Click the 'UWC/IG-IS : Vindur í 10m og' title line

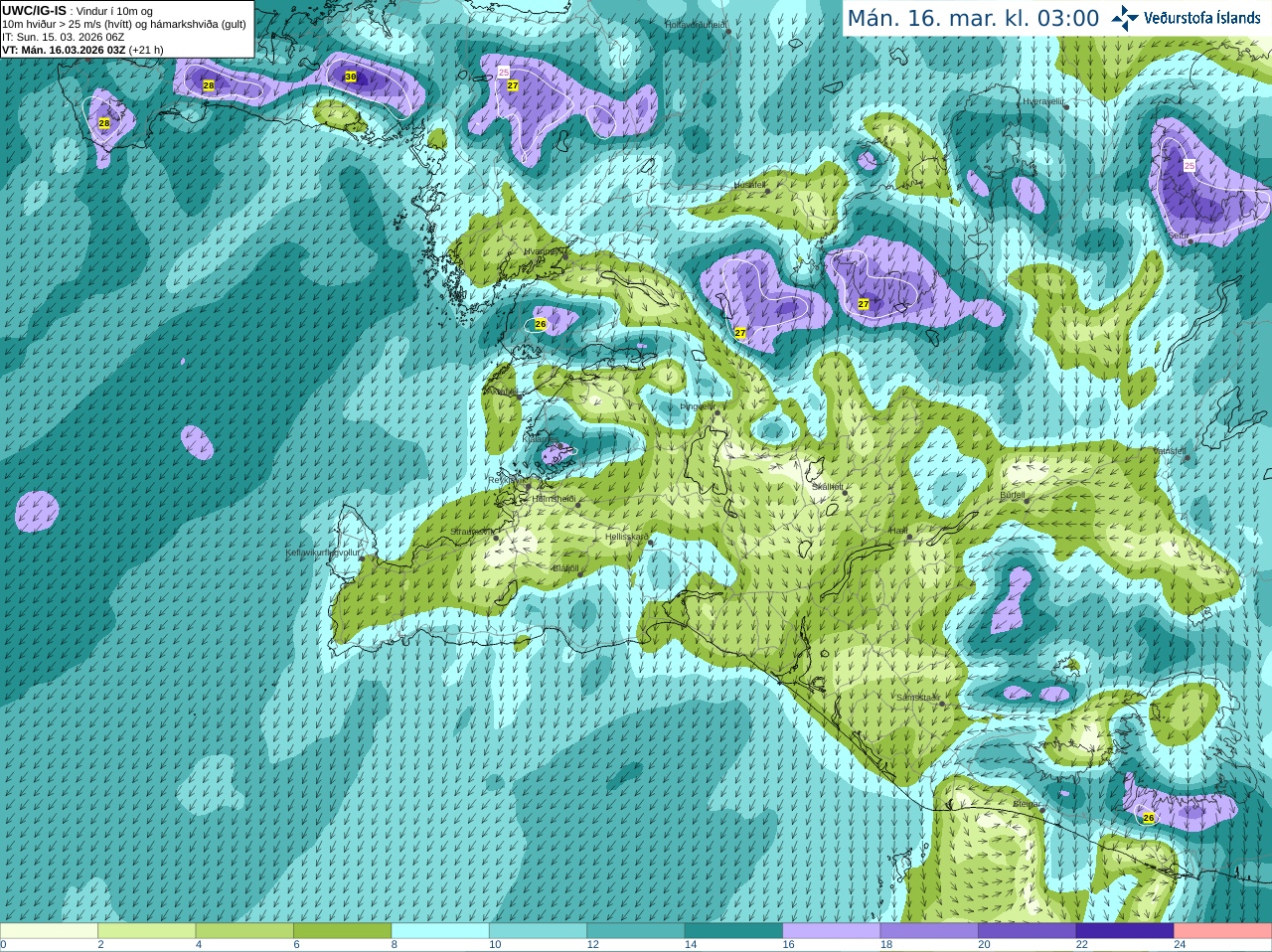(78, 11)
